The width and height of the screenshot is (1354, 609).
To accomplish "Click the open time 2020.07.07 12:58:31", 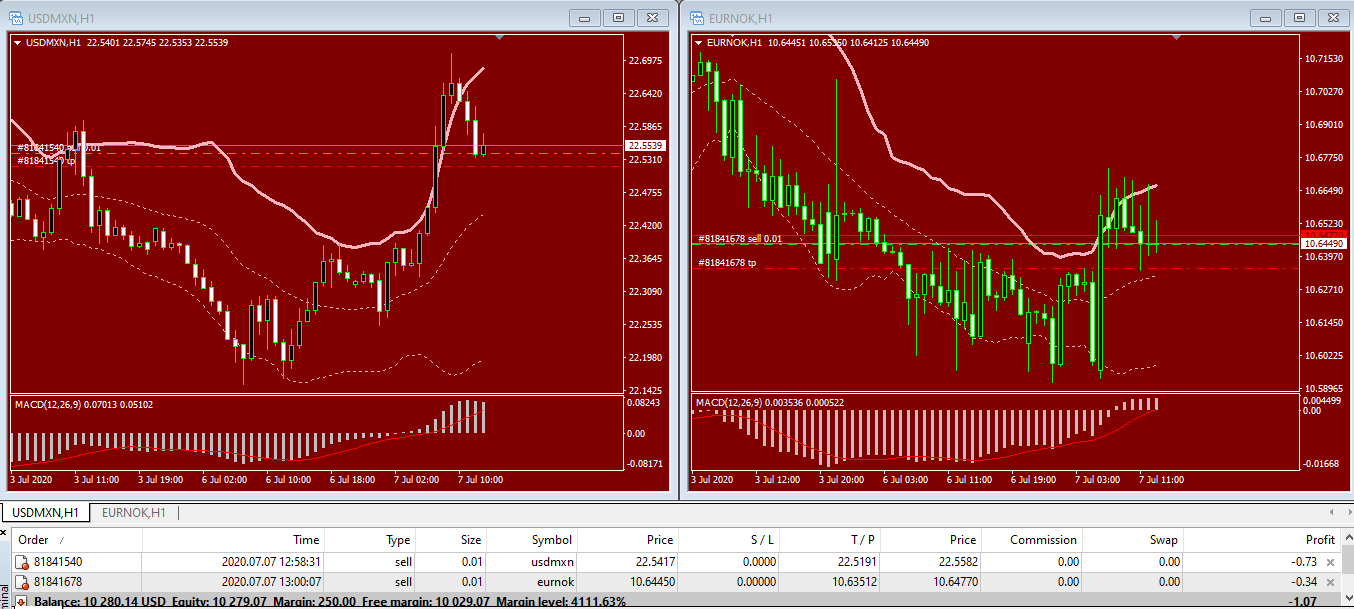I will click(270, 563).
